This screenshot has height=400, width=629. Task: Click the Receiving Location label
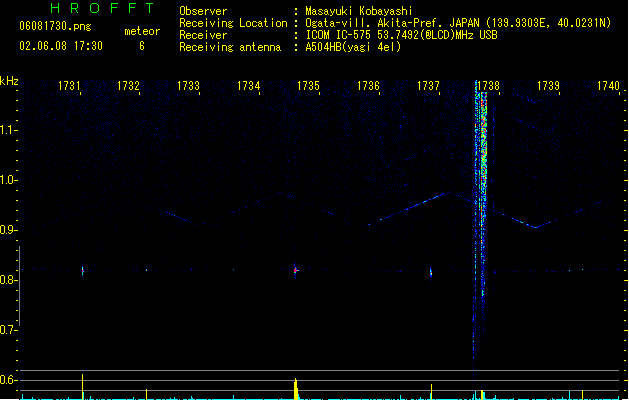(x=233, y=23)
